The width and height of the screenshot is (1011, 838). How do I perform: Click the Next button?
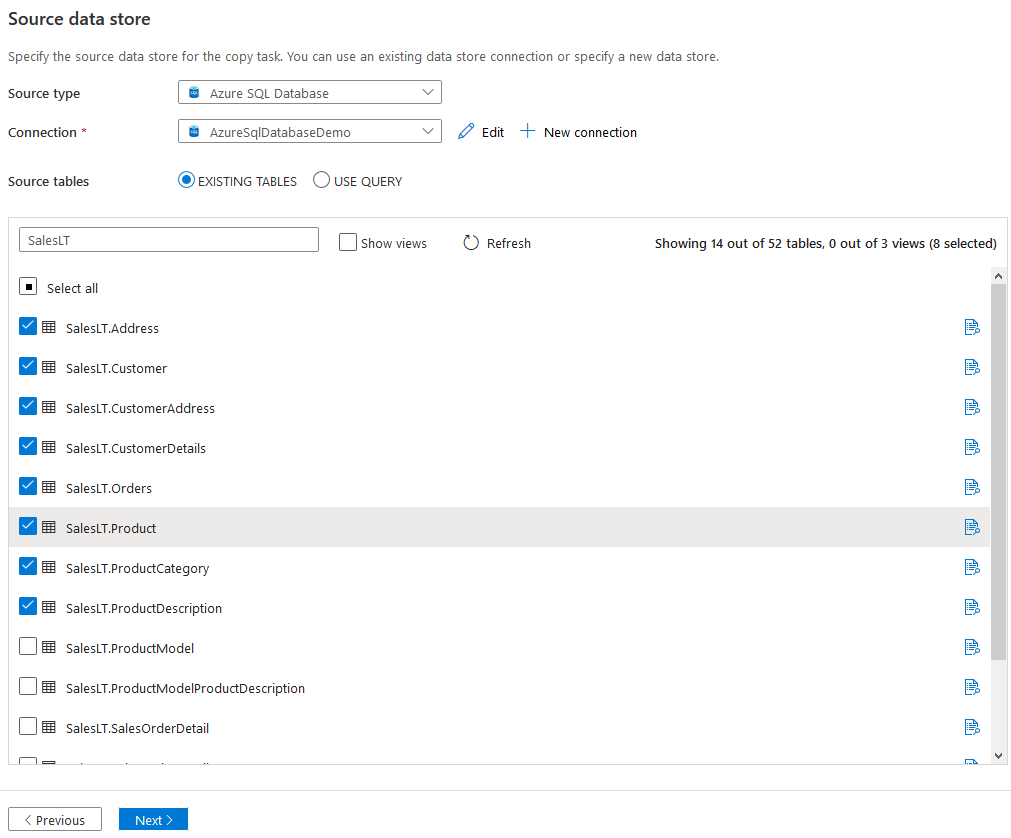point(153,820)
